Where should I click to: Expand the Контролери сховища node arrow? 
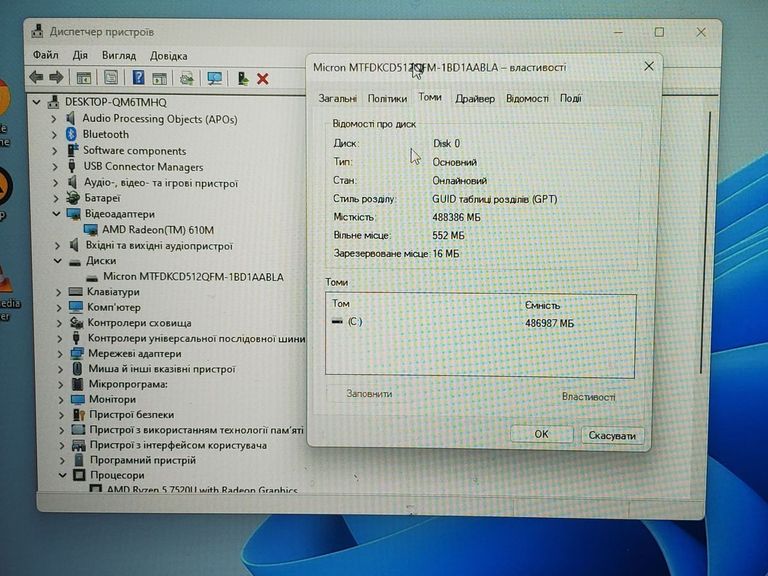(59, 323)
